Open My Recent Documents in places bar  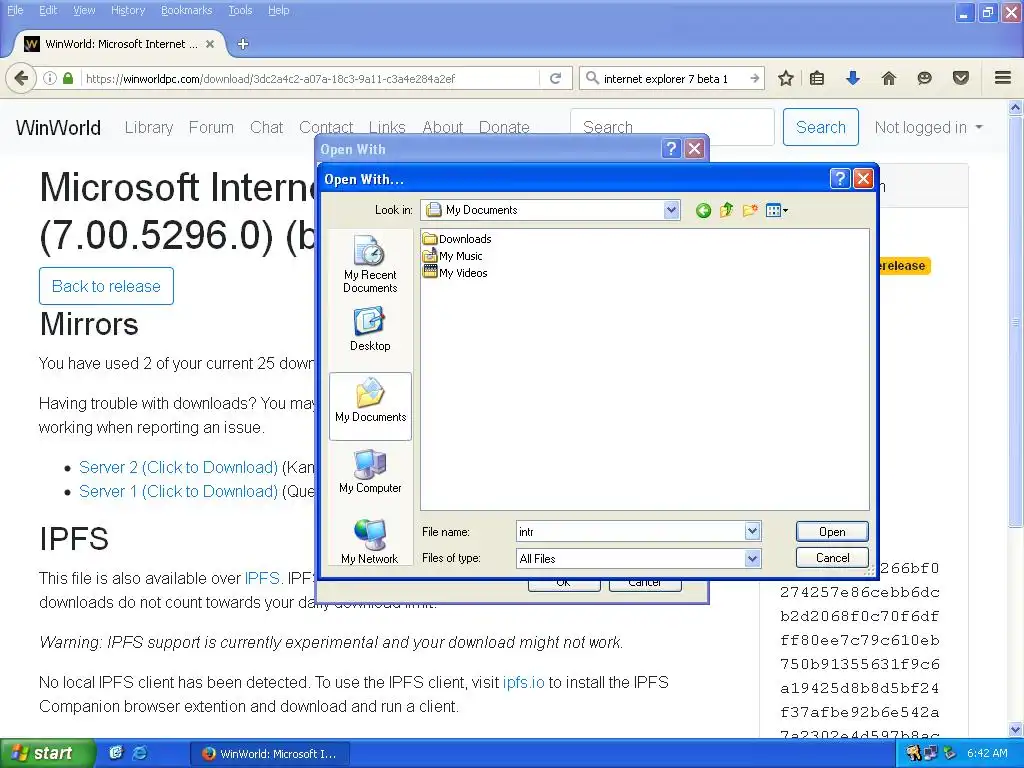pyautogui.click(x=370, y=264)
